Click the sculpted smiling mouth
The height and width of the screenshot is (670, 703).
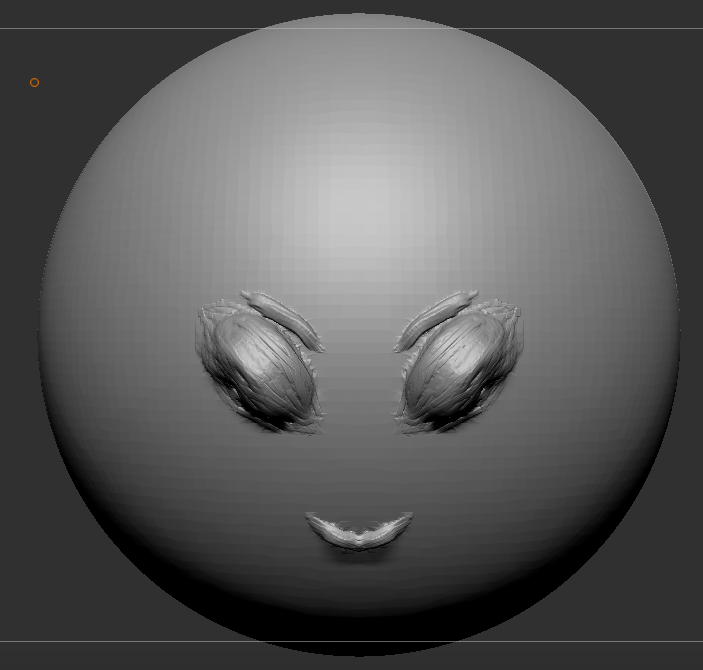[x=359, y=530]
